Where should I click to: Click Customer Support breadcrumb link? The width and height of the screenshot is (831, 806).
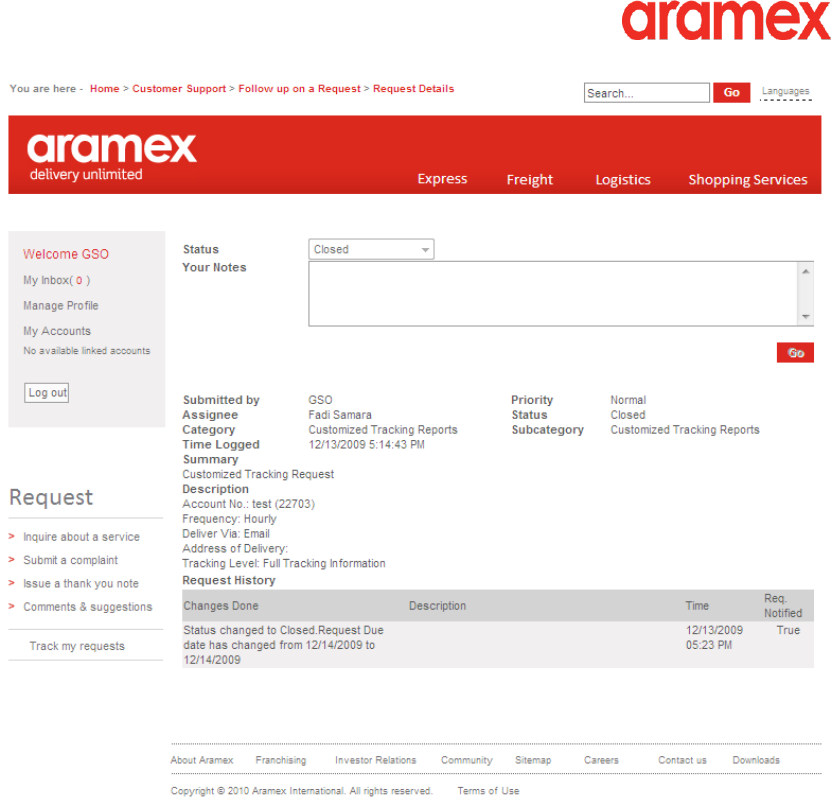pos(179,88)
